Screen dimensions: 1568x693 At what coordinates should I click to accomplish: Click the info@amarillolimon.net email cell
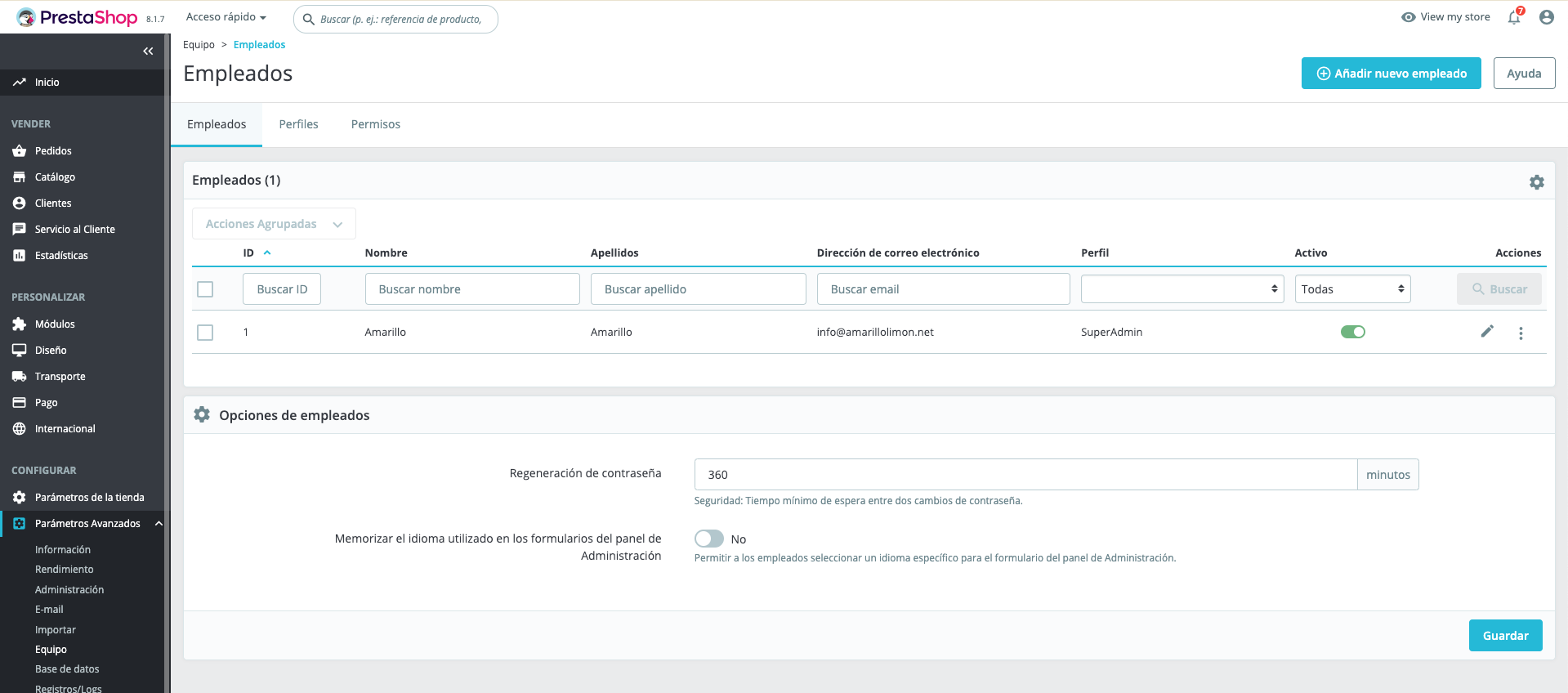tap(875, 332)
